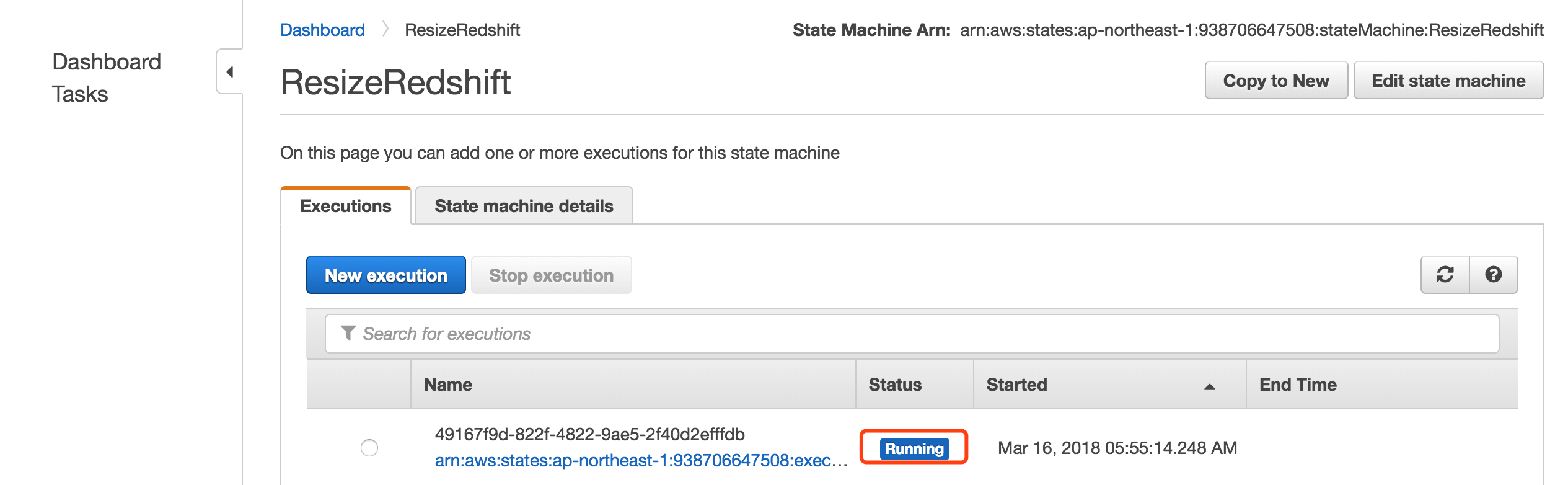The image size is (1568, 485).
Task: Sort by Started column arrow
Action: (1209, 386)
